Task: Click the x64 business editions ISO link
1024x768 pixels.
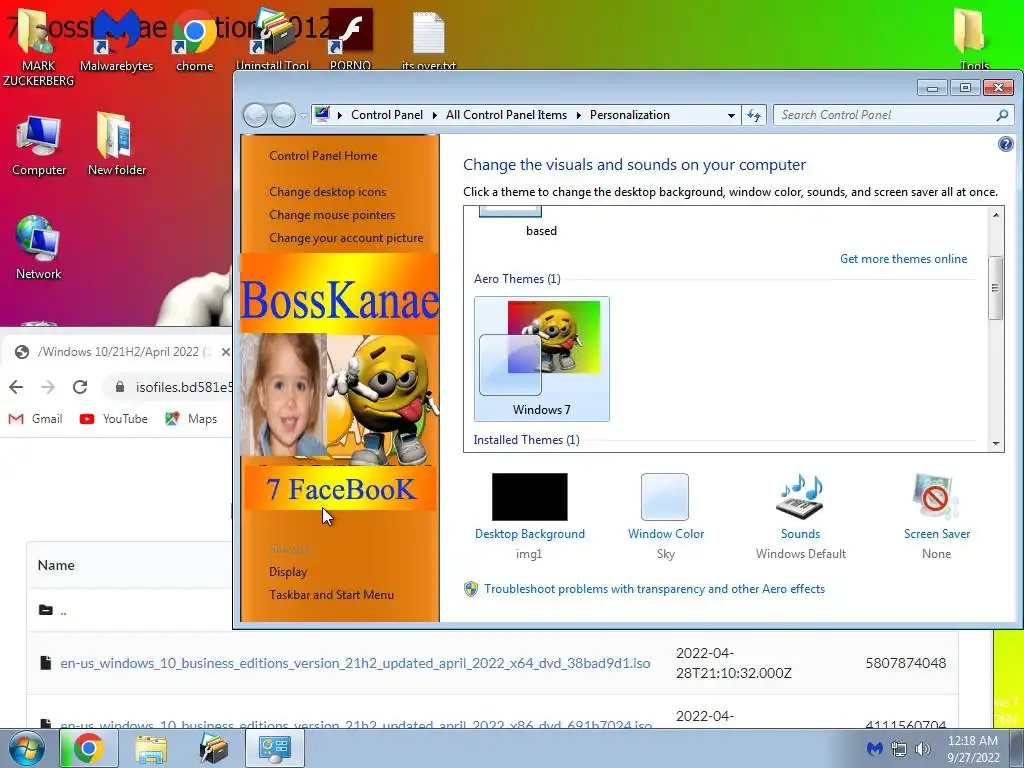Action: tap(355, 663)
